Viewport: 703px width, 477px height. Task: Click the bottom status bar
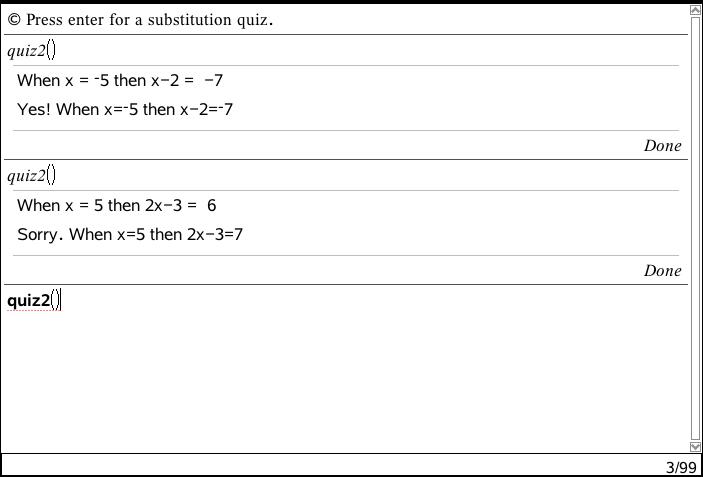[x=330, y=466]
